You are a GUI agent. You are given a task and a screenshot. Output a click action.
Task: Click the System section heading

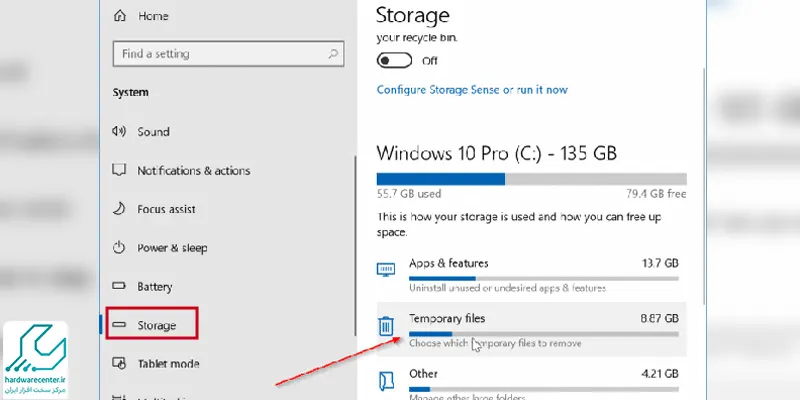point(131,92)
